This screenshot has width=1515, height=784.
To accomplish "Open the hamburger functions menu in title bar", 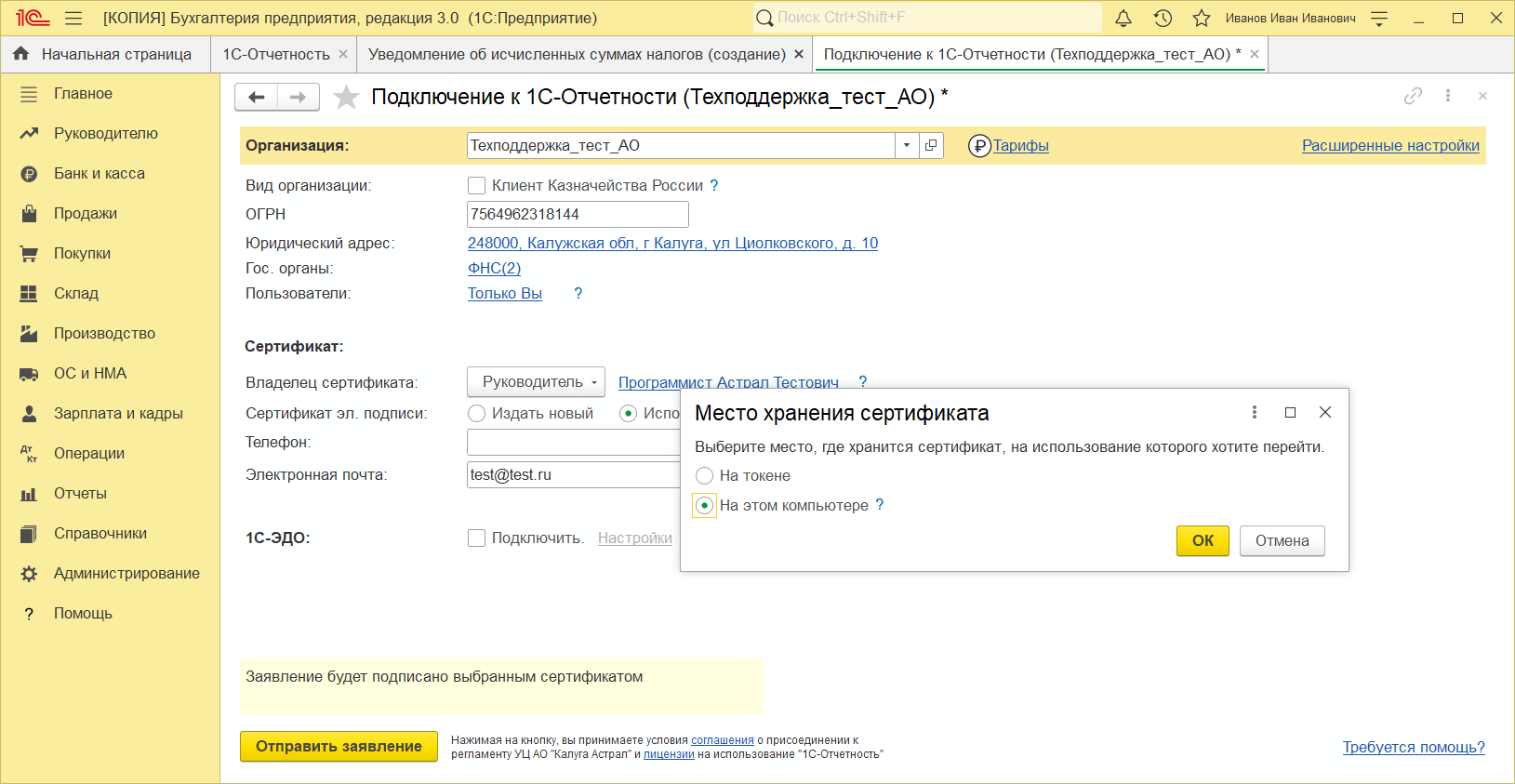I will (x=73, y=18).
